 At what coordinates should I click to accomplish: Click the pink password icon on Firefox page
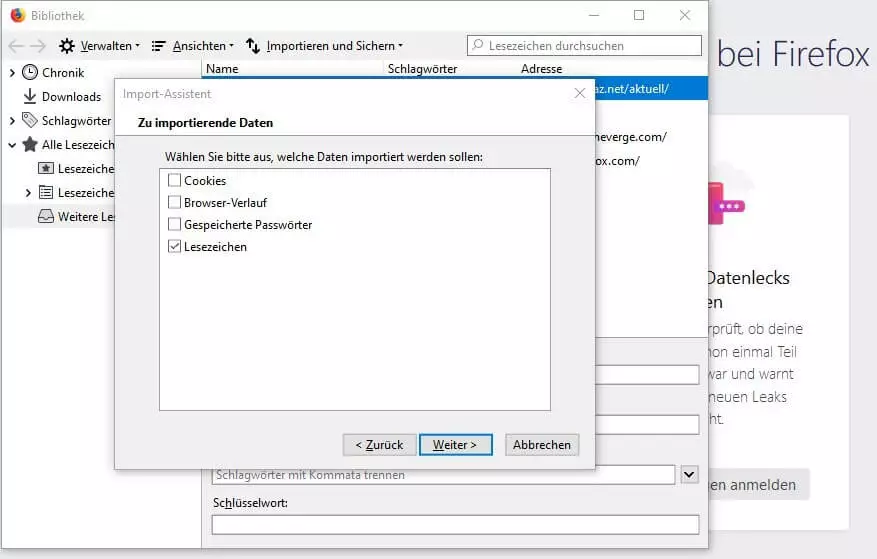pos(726,203)
